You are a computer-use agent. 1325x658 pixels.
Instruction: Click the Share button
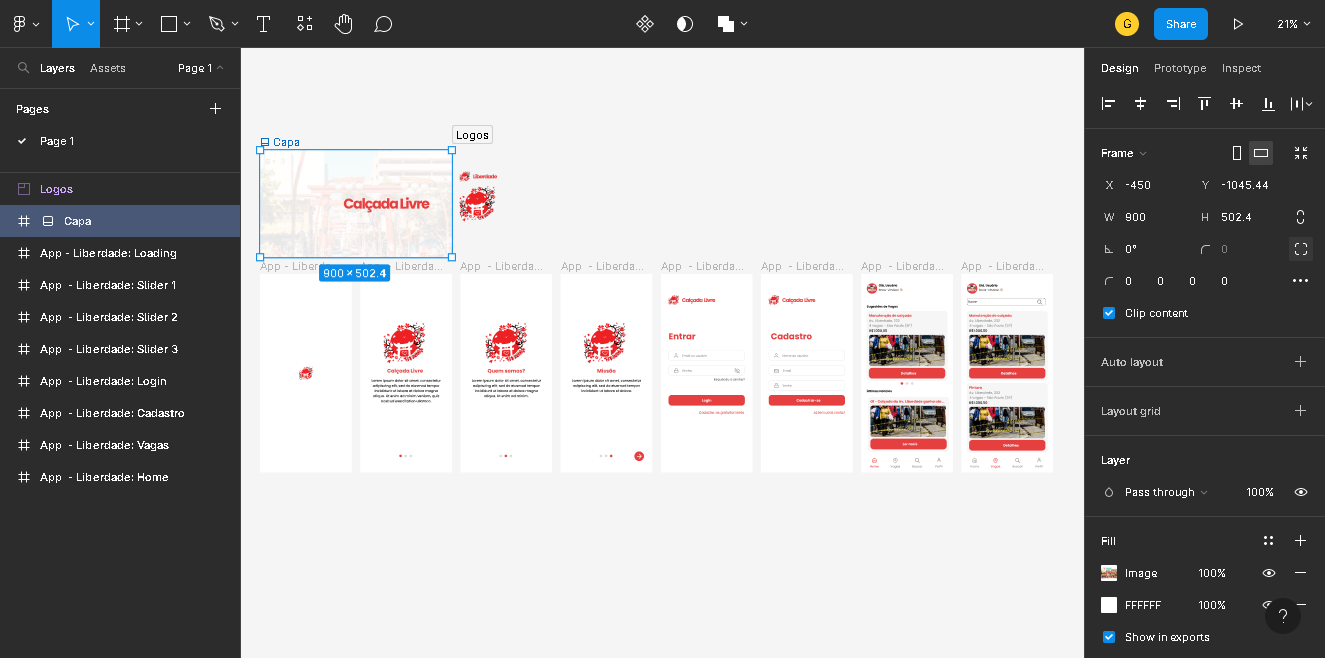pos(1181,24)
